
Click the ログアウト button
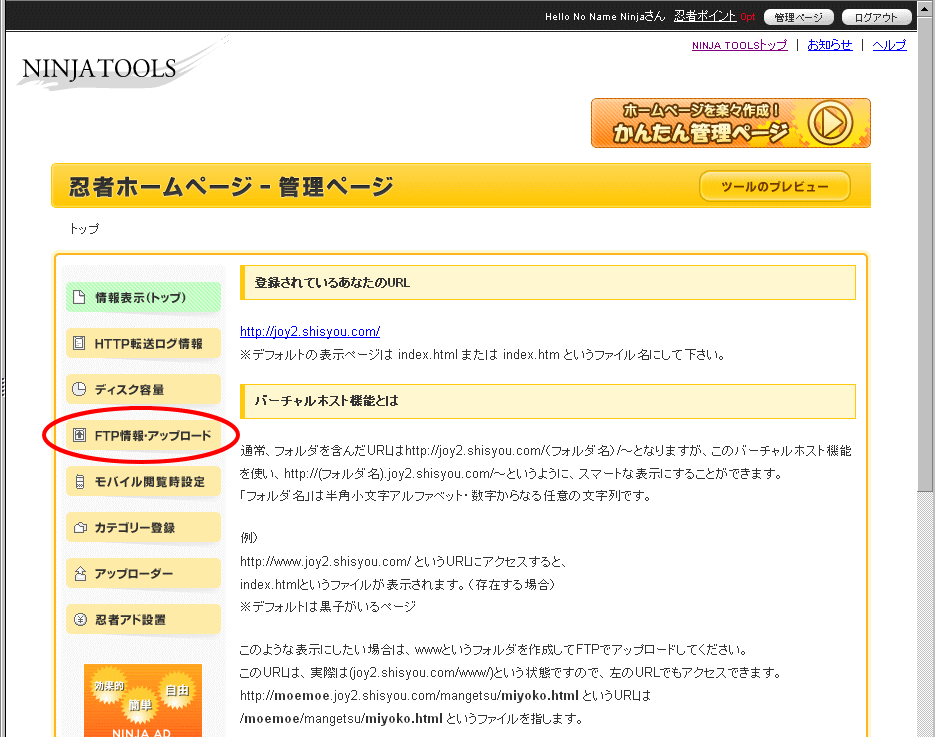click(x=876, y=17)
